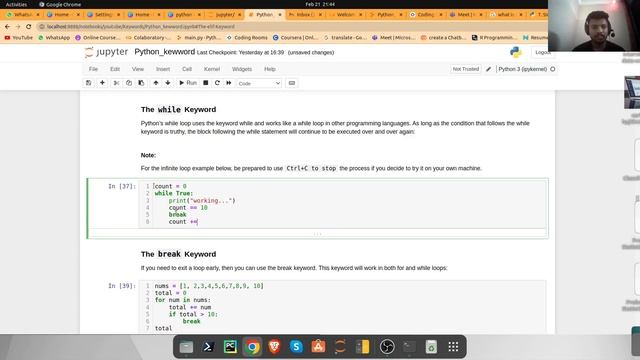
Task: Click the Logout button
Action: [542, 52]
